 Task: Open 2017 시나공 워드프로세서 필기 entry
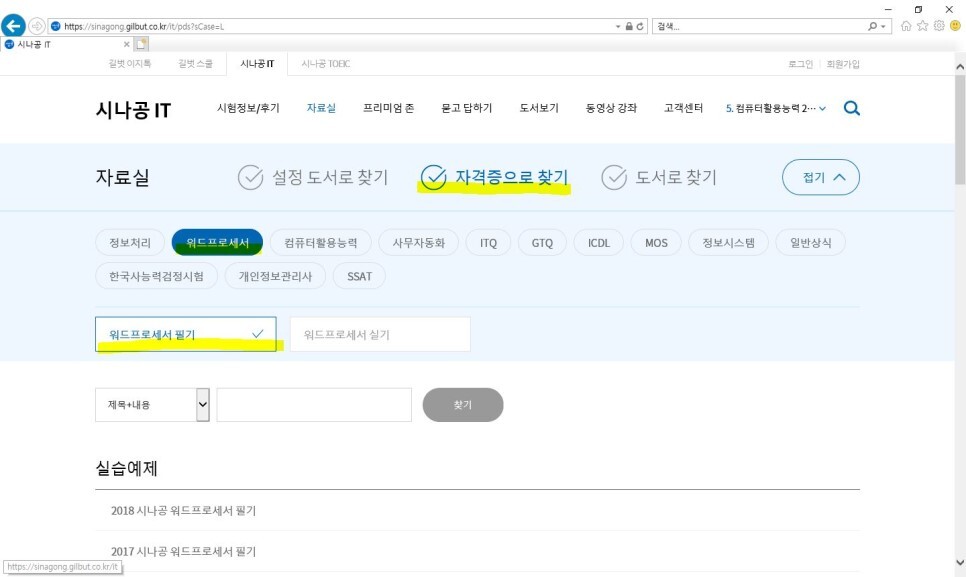pos(184,551)
